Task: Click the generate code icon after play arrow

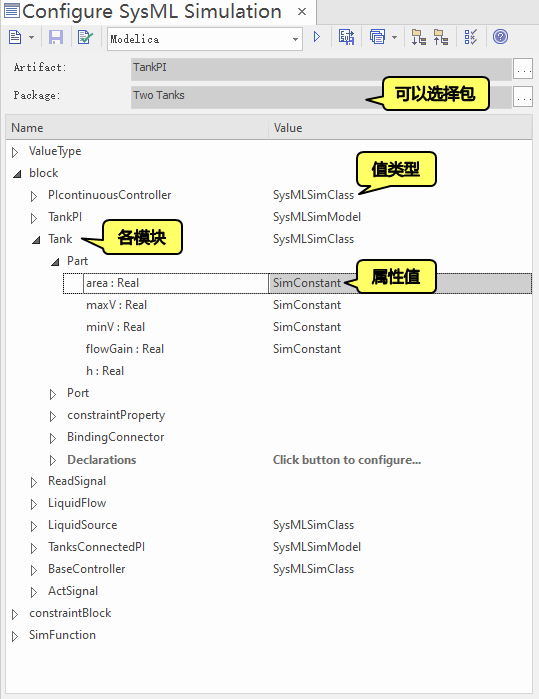Action: [x=346, y=37]
